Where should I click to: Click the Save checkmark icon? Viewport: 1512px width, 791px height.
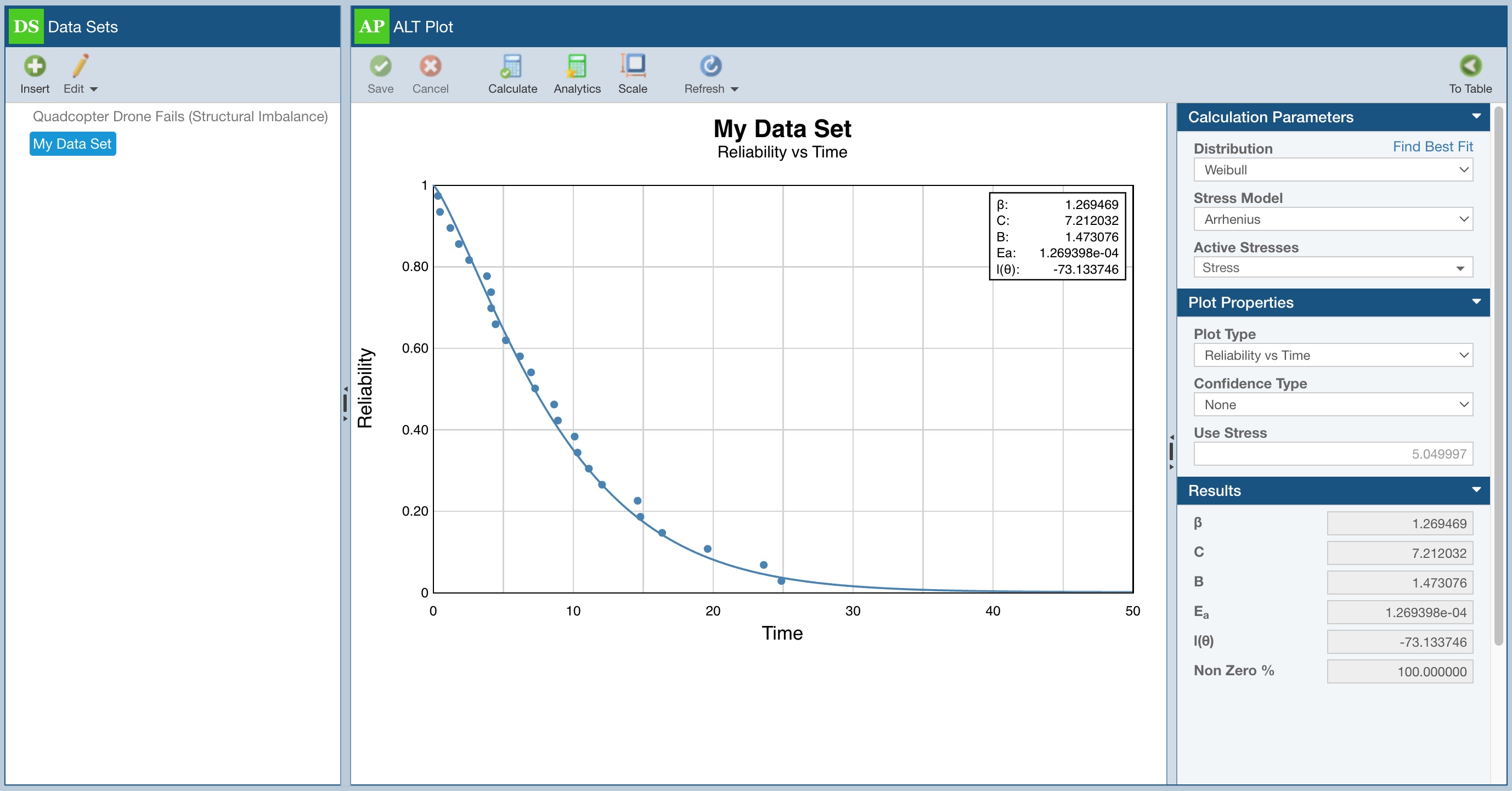380,67
